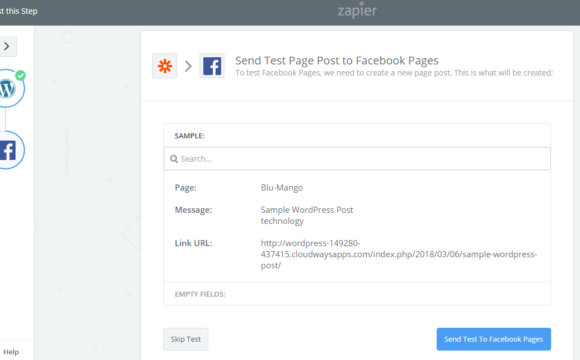Screen dimensions: 580x360
Task: Open the Help link at bottom left
Action: [11, 352]
